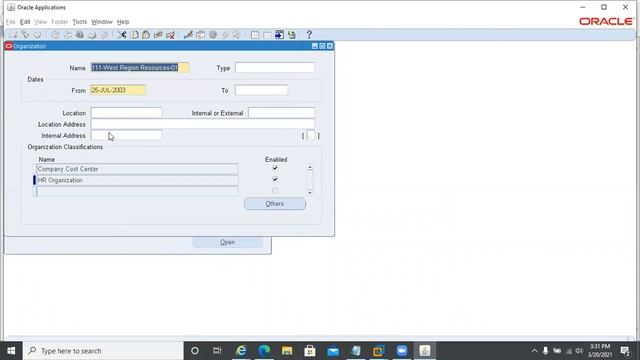Open Internet Explorer from the taskbar
Screen dimensions: 640x360
click(x=241, y=351)
